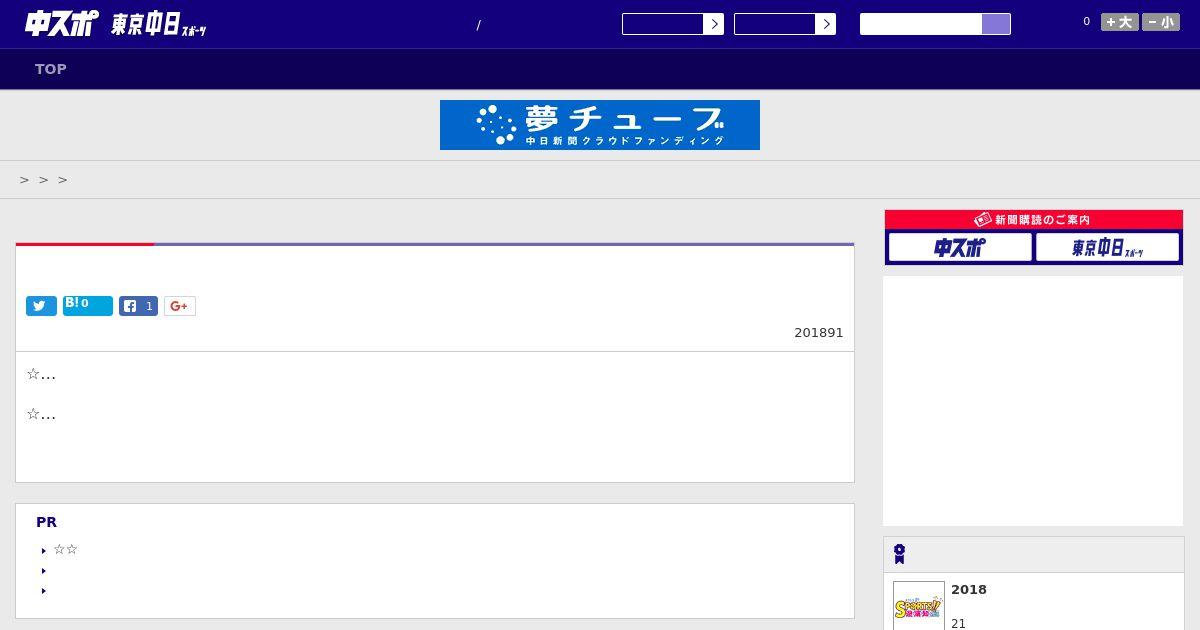The image size is (1200, 630).
Task: Click the 中スポ logo in header
Action: coord(61,23)
